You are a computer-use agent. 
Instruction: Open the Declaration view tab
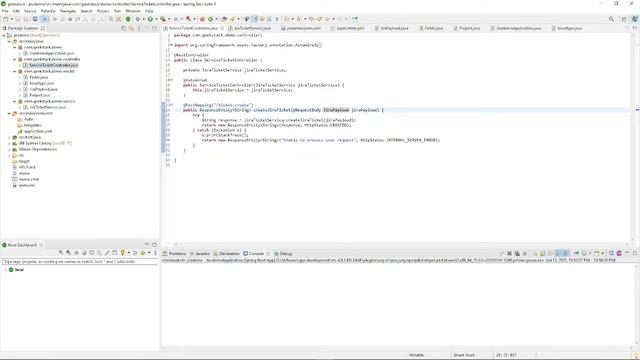point(227,253)
